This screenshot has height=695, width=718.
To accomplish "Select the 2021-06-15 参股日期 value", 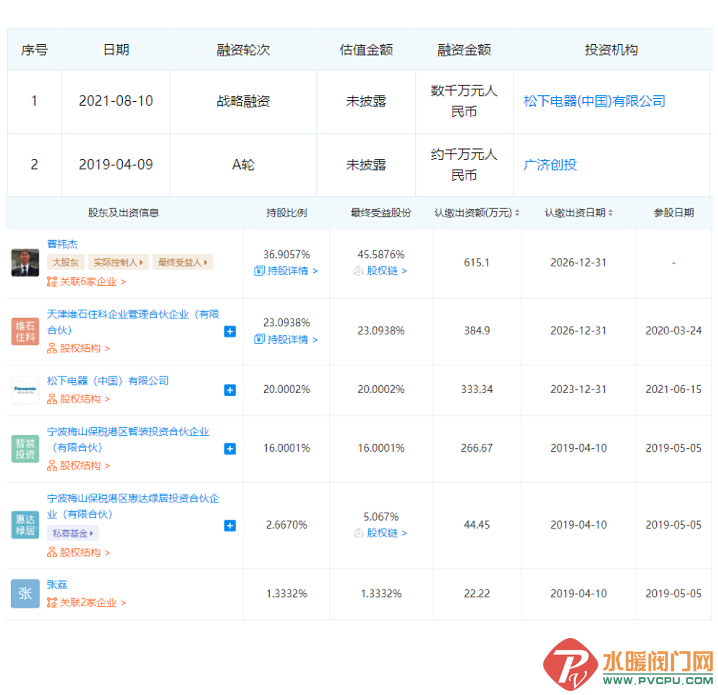I will coord(674,390).
